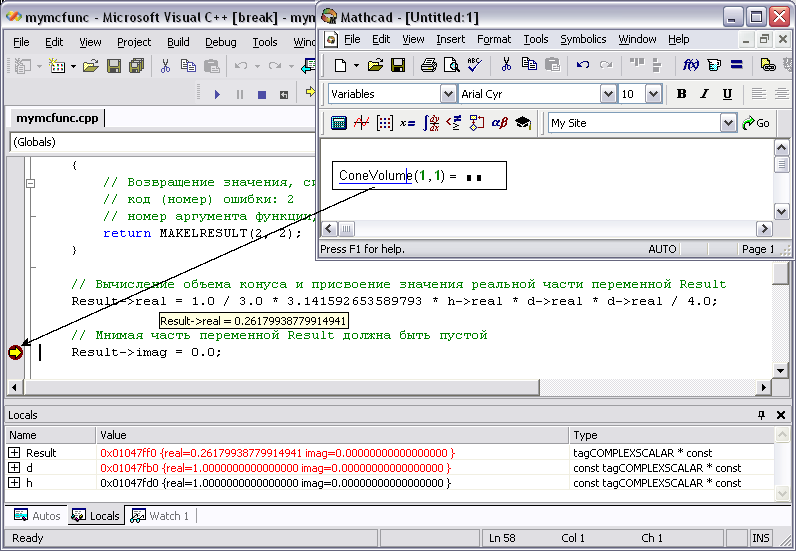Expand d variable in Locals
The image size is (796, 551).
tap(14, 468)
